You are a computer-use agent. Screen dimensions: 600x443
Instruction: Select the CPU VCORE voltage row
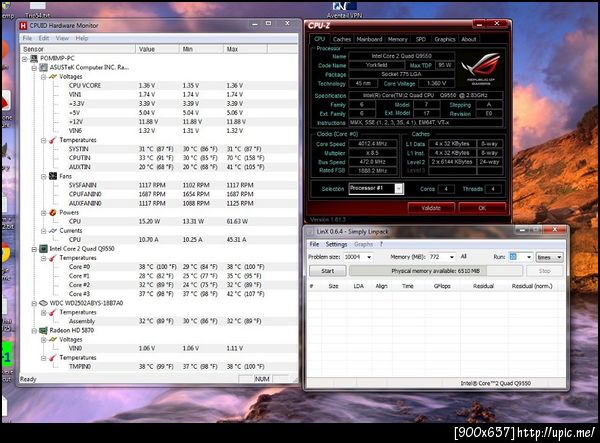coord(159,86)
